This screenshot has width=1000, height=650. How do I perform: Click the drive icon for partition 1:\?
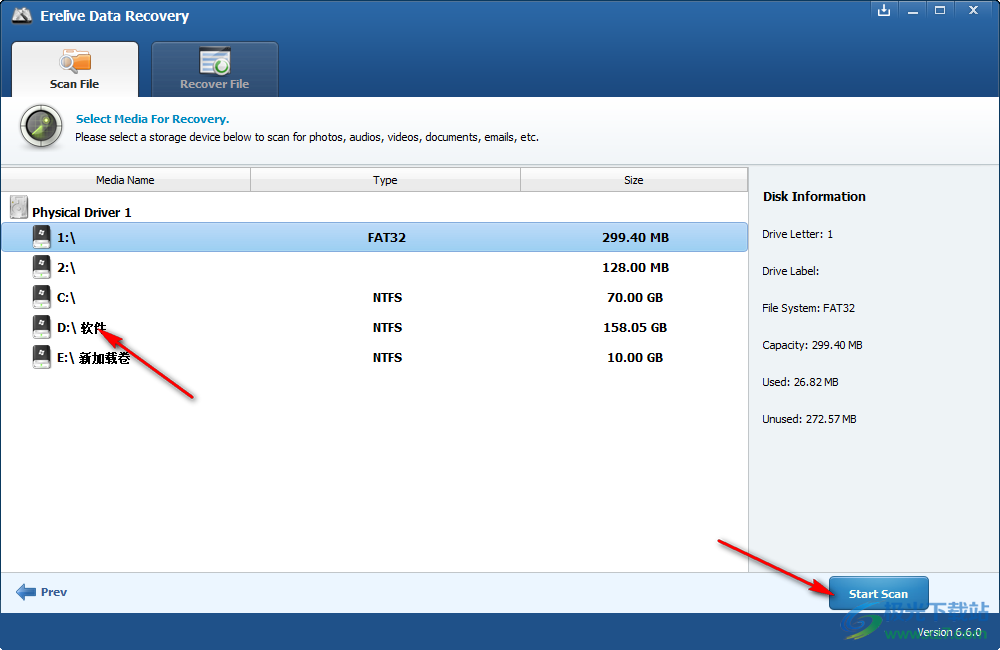41,237
